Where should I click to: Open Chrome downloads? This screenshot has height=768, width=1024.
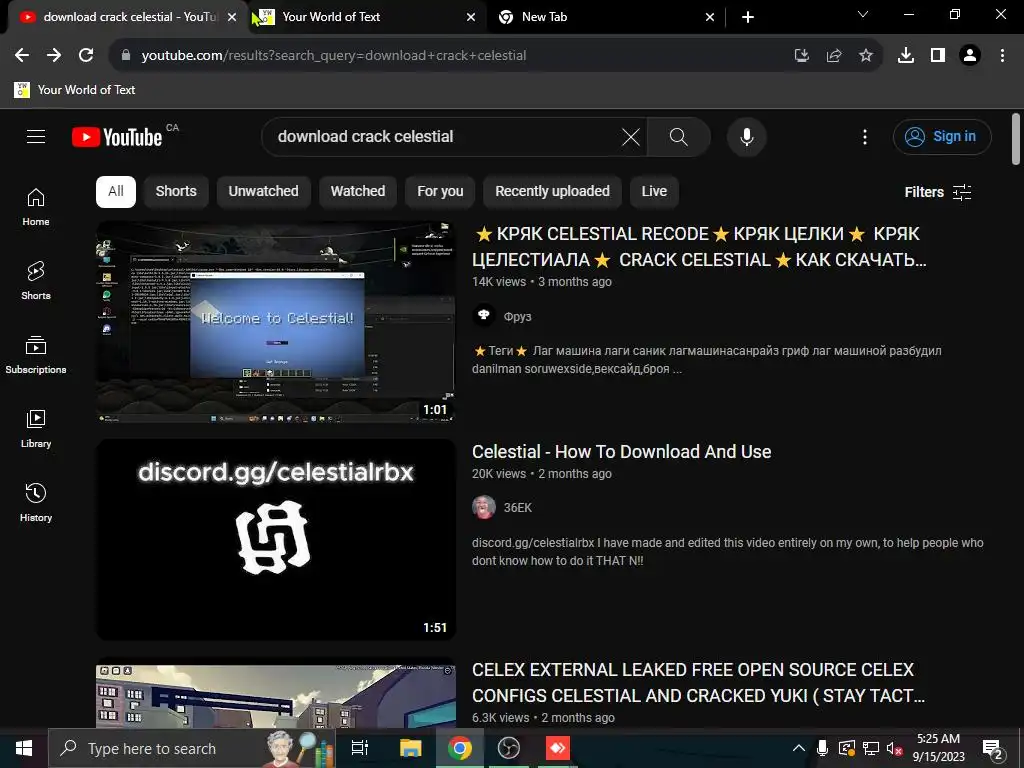905,56
